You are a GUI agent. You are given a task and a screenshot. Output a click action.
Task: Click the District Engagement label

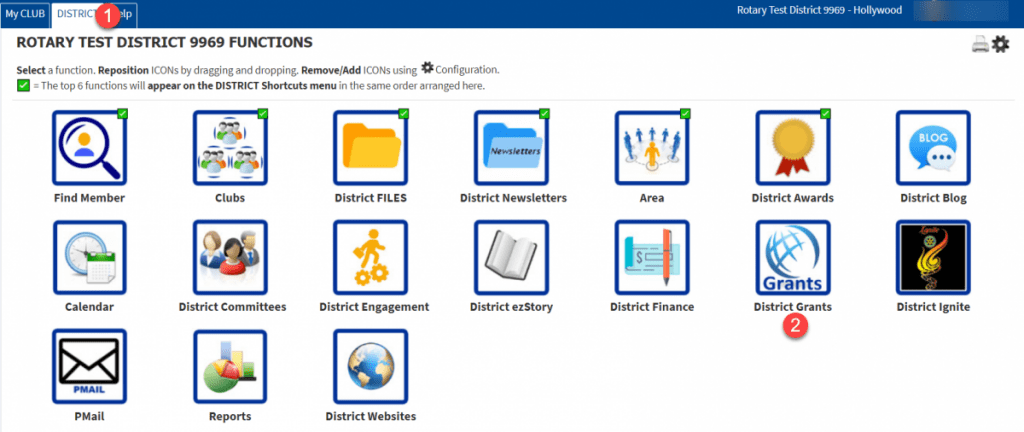tap(374, 307)
